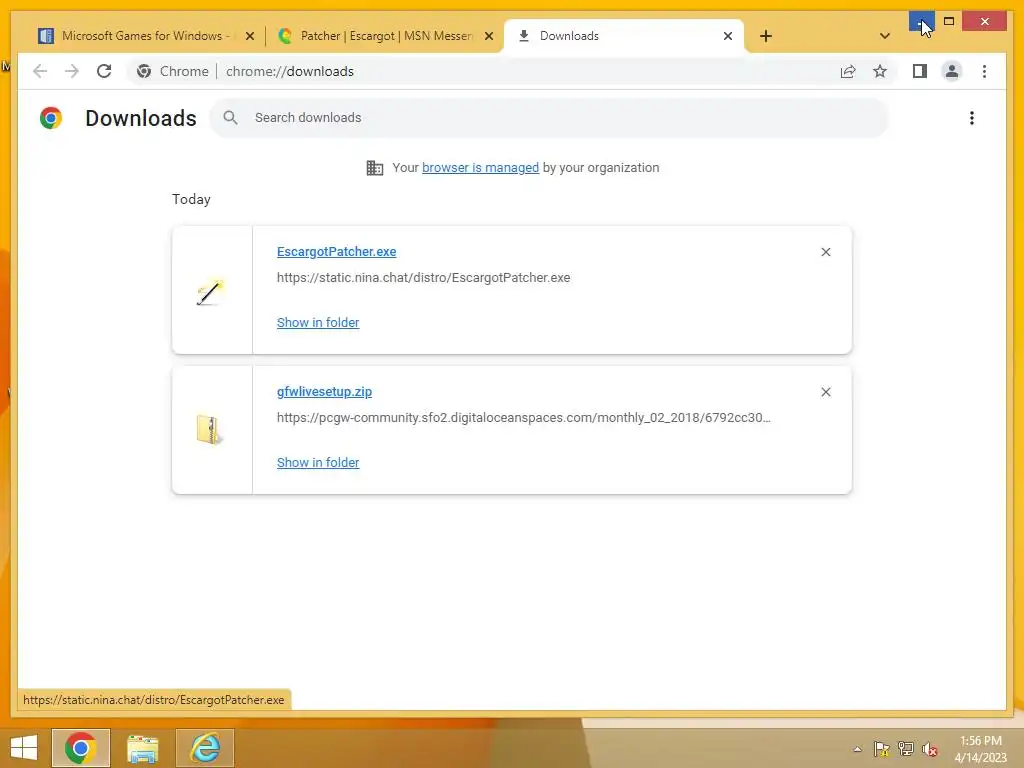The image size is (1024, 768).
Task: Close the Downloads tab
Action: pyautogui.click(x=728, y=36)
